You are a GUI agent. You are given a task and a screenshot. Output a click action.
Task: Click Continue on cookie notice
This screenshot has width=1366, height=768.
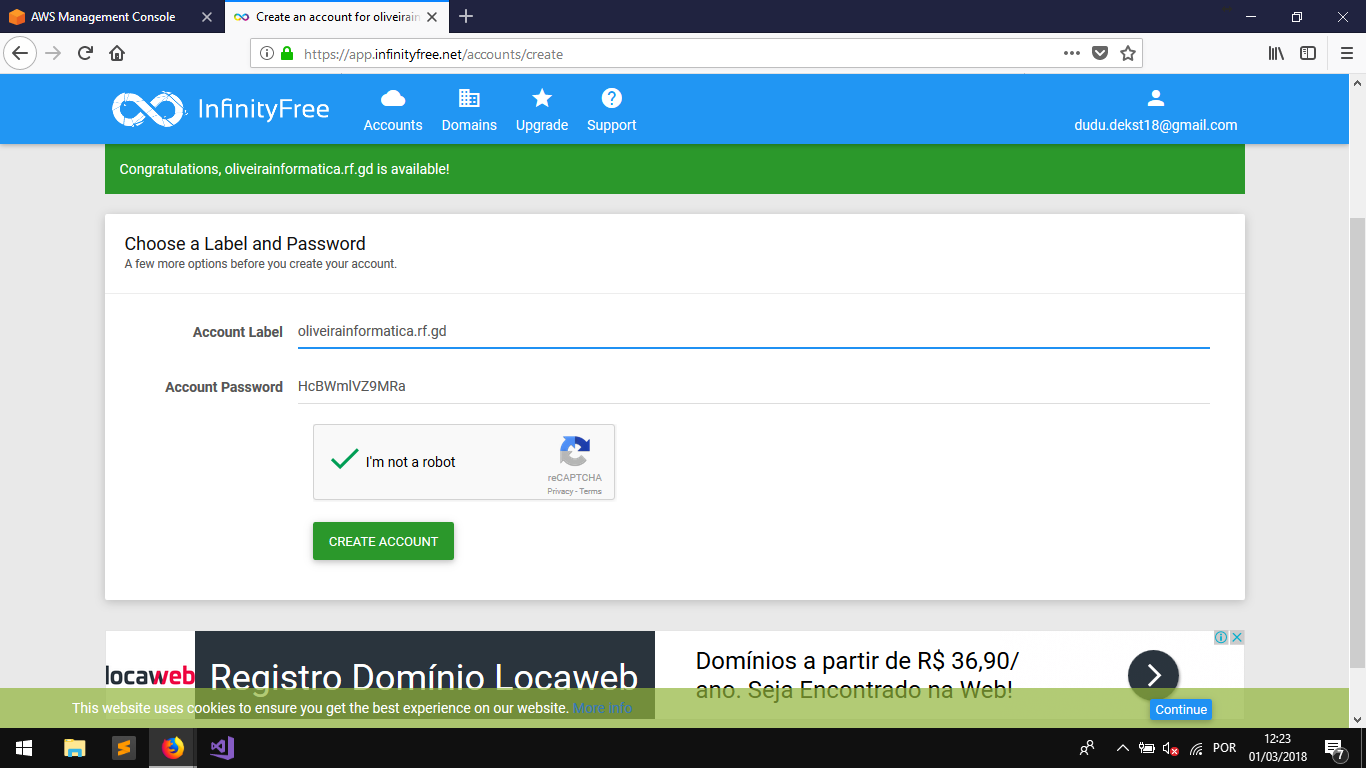tap(1180, 709)
